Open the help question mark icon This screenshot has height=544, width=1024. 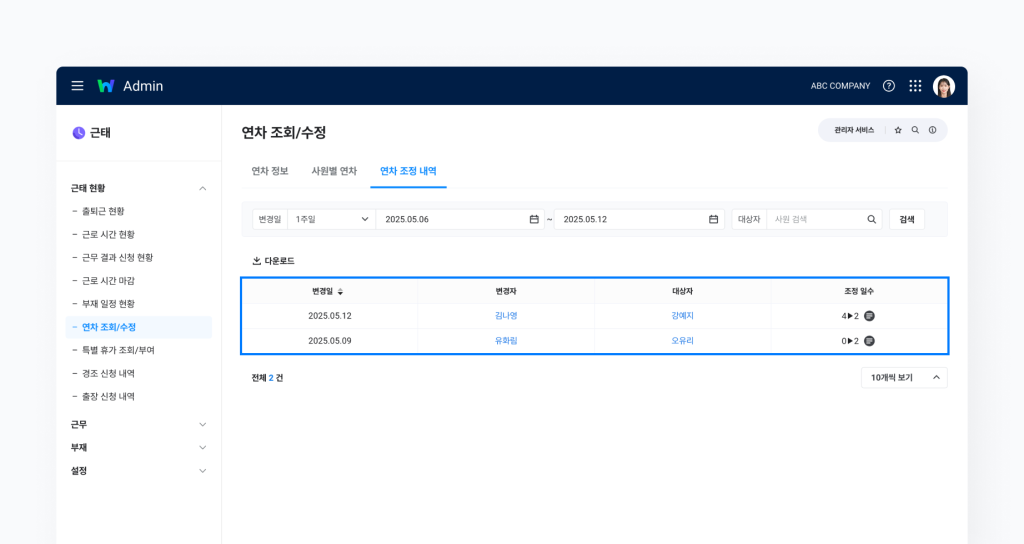889,86
